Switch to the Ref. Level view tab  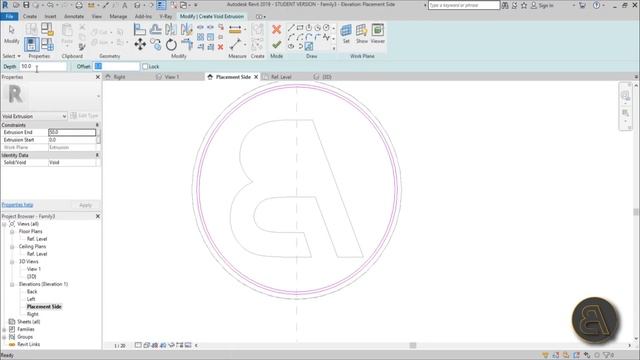281,77
